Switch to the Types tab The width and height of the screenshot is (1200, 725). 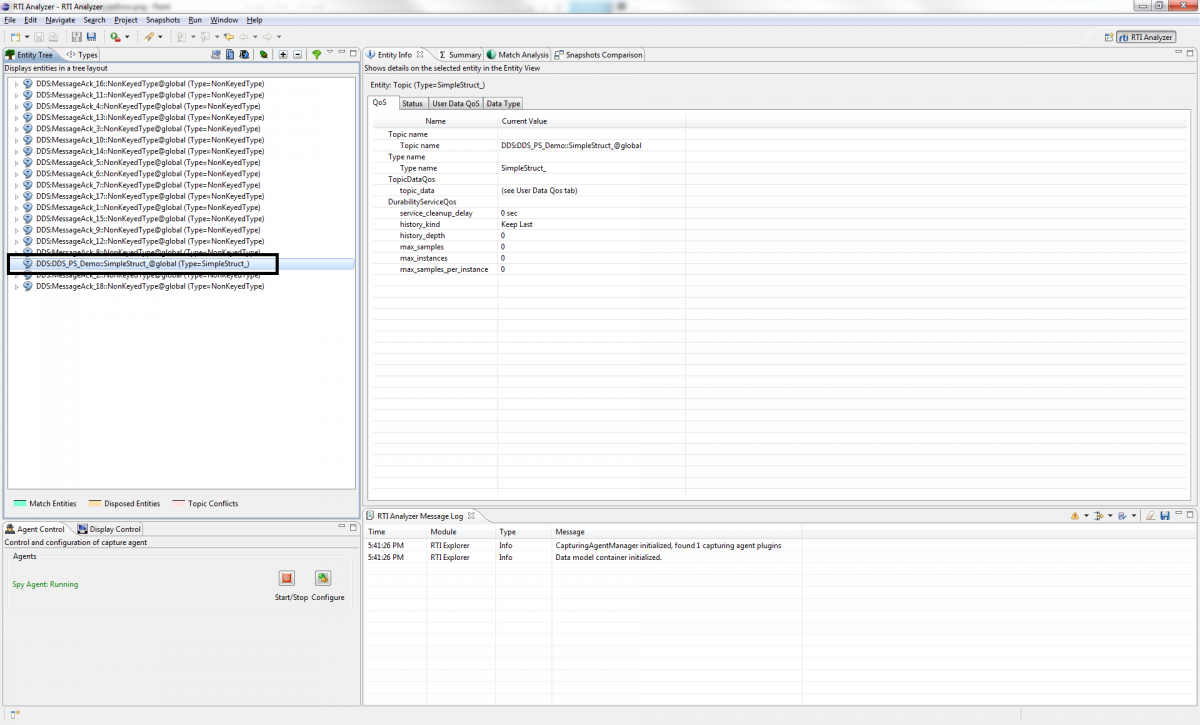click(83, 55)
